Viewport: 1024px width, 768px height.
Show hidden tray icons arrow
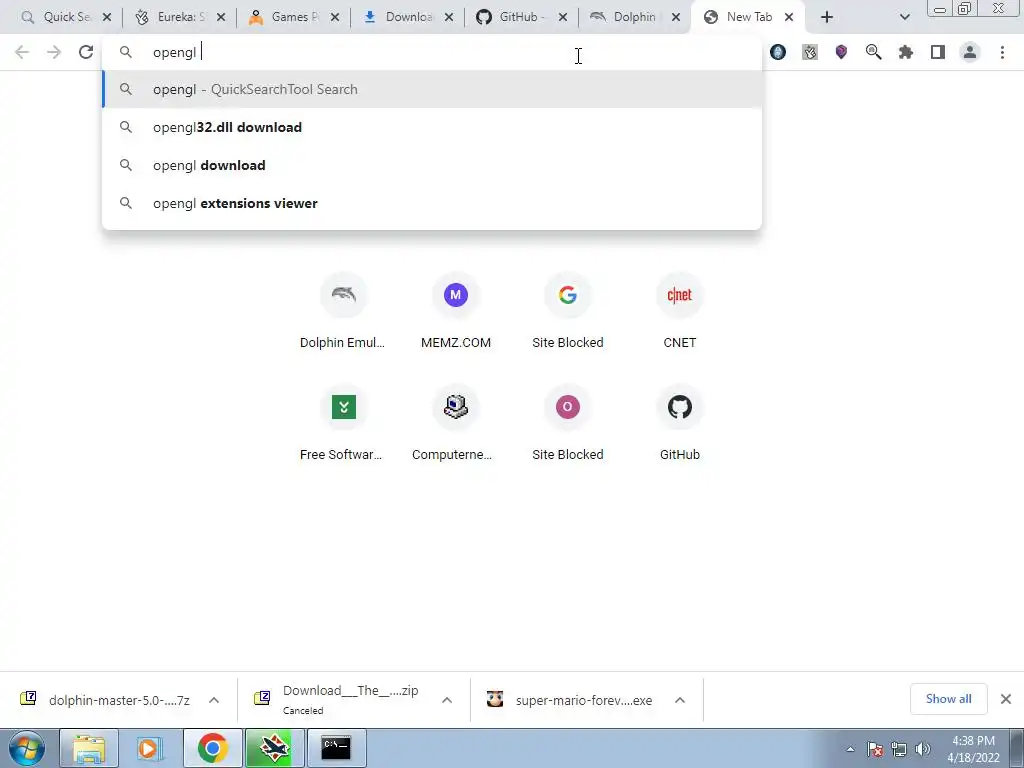[x=850, y=750]
